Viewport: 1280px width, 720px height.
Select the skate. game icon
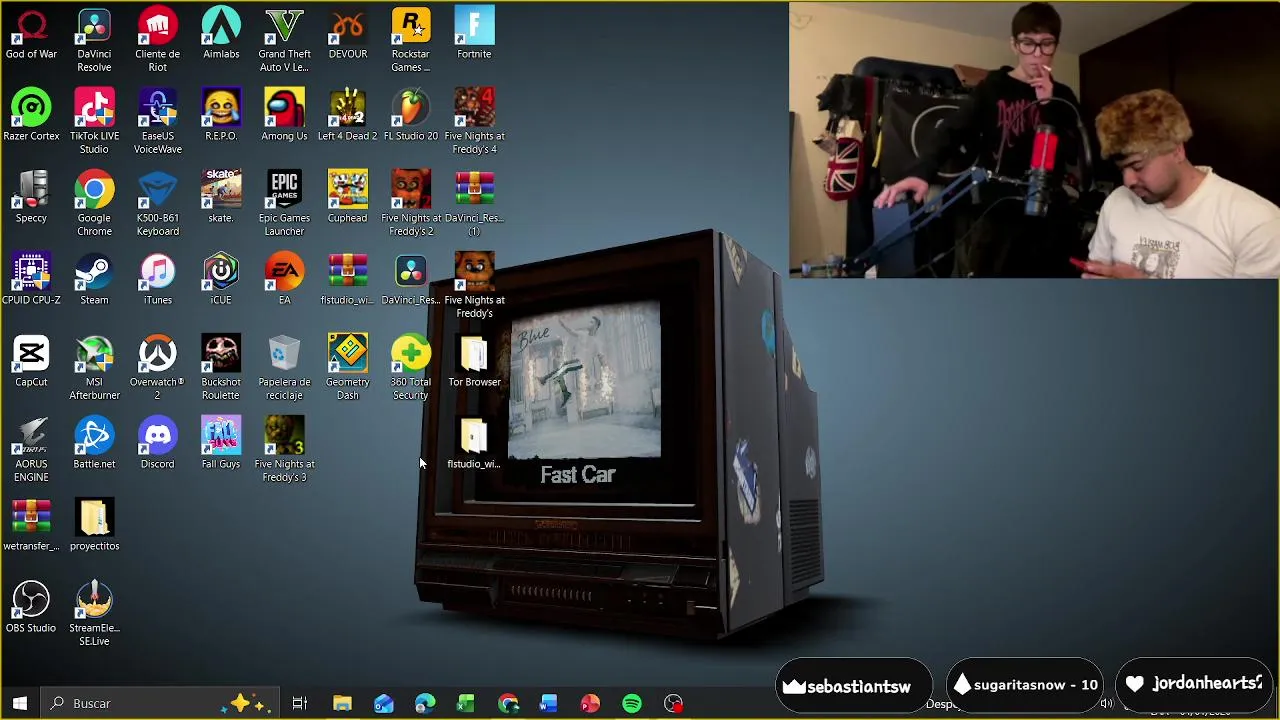(221, 198)
